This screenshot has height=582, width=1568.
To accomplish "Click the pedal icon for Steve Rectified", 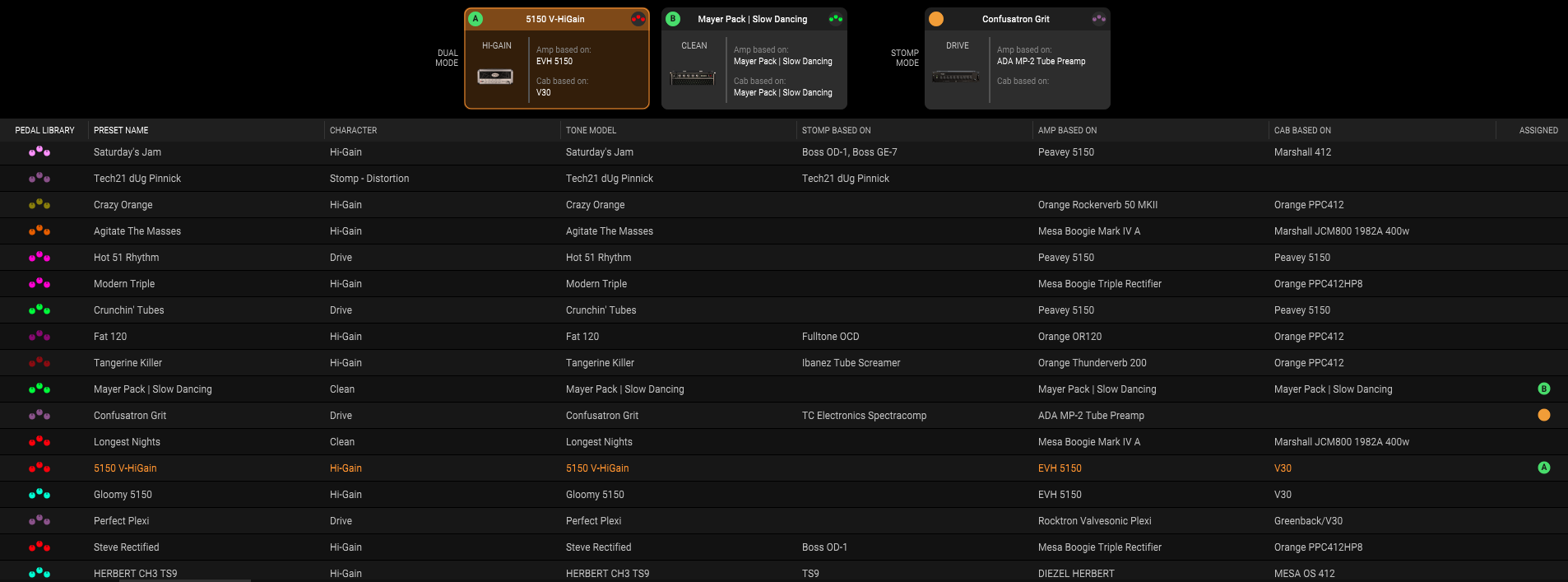I will [39, 547].
